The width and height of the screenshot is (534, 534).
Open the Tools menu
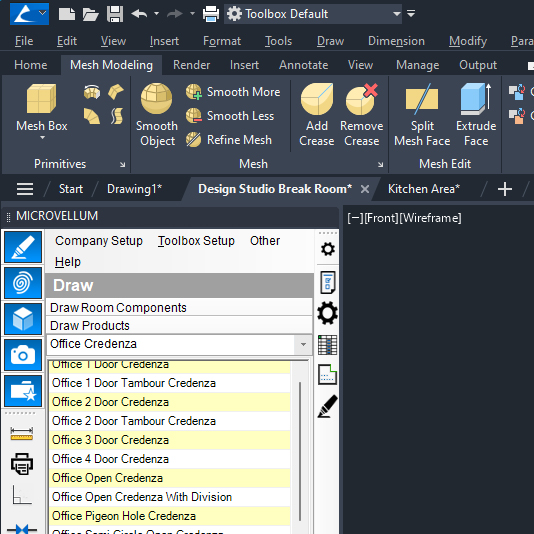278,41
